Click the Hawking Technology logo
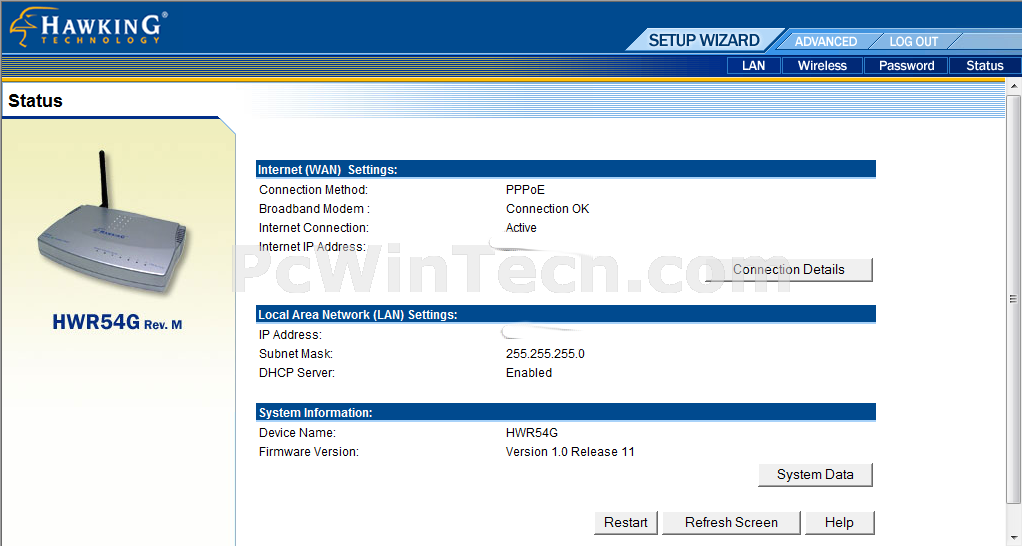Screen dimensions: 1022x546 tap(88, 27)
